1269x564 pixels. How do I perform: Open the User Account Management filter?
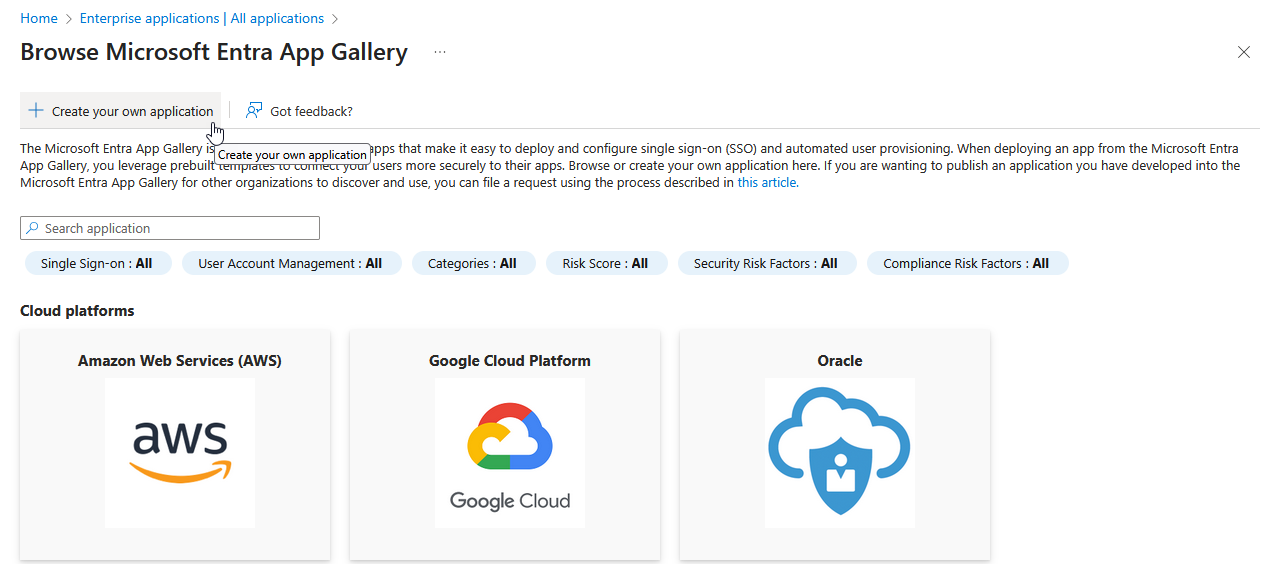point(291,263)
